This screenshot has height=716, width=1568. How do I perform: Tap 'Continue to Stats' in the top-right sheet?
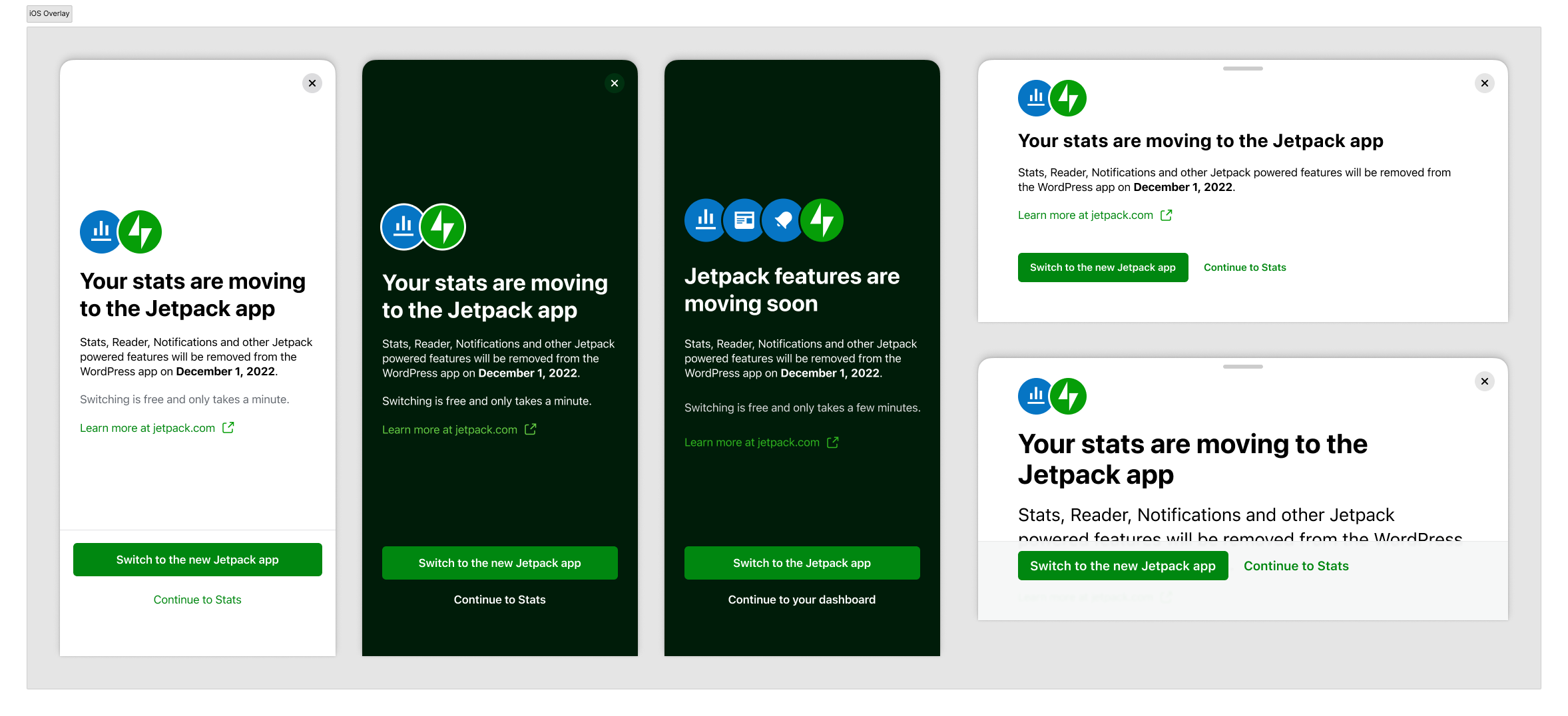pyautogui.click(x=1245, y=268)
